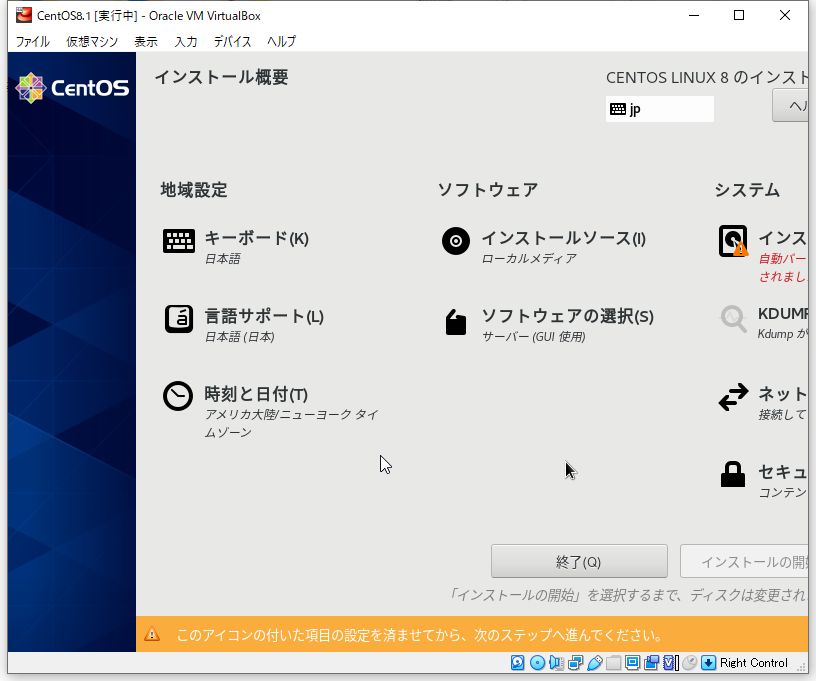Click recording screens icon in status bar
Image resolution: width=816 pixels, height=681 pixels.
click(x=651, y=662)
